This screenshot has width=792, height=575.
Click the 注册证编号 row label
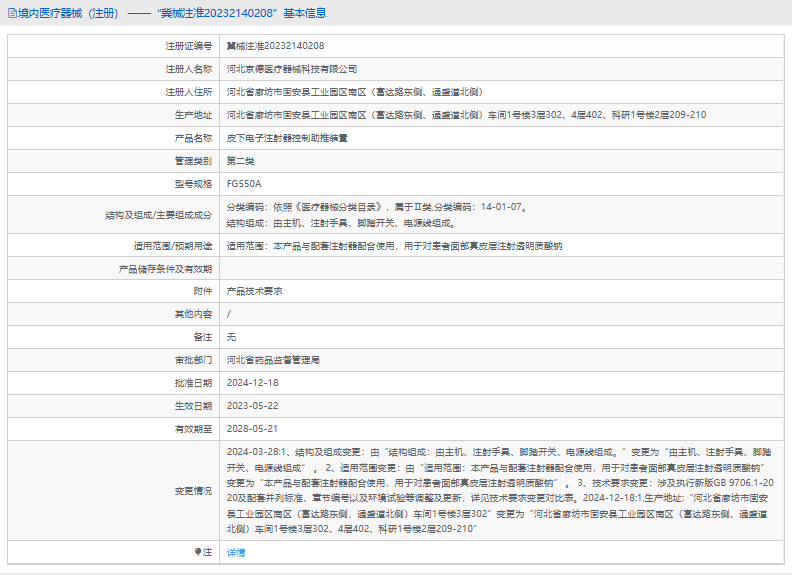pyautogui.click(x=189, y=46)
